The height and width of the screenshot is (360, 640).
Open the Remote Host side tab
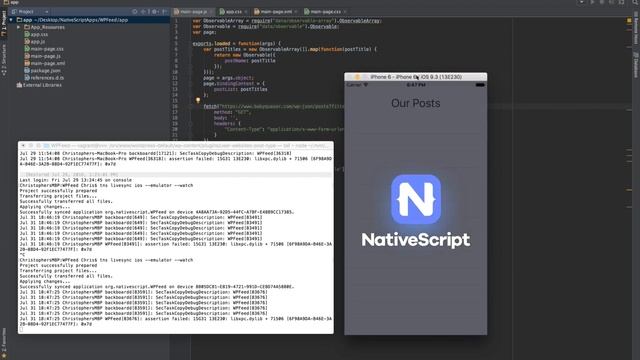click(x=636, y=28)
